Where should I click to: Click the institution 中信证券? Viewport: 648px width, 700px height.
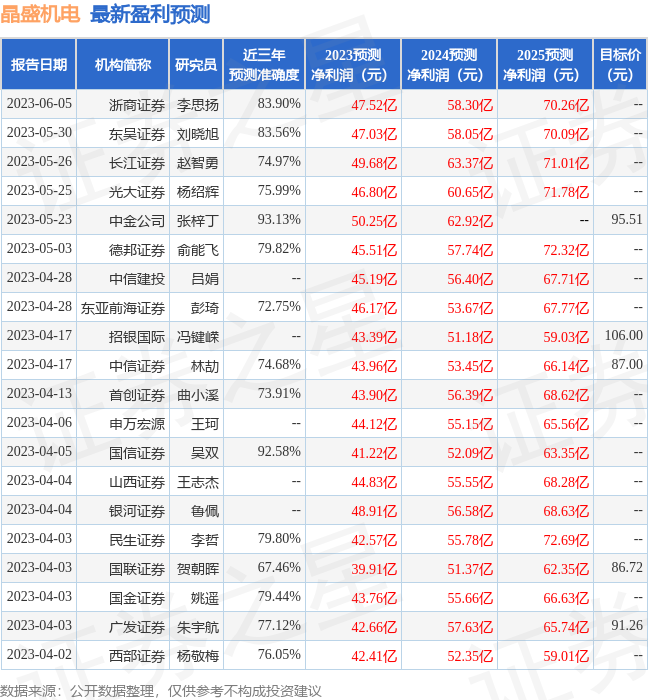137,367
